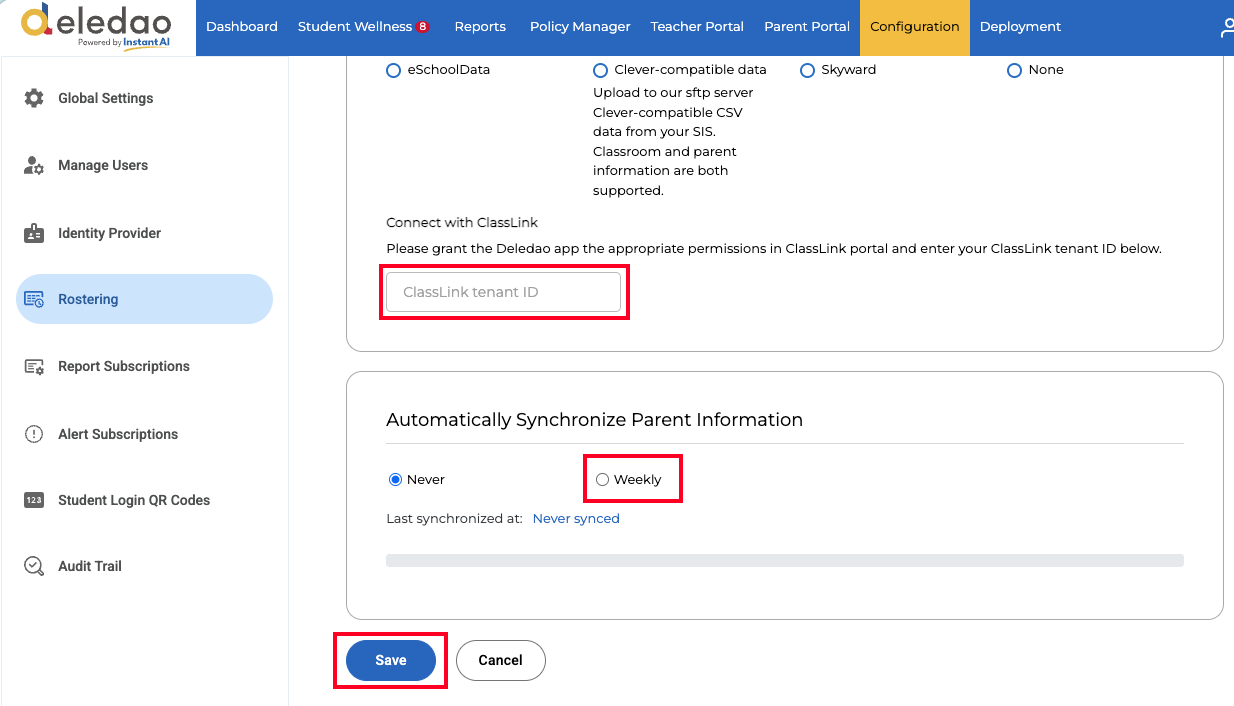The image size is (1234, 706).
Task: Click the Report Subscriptions icon
Action: tap(34, 366)
